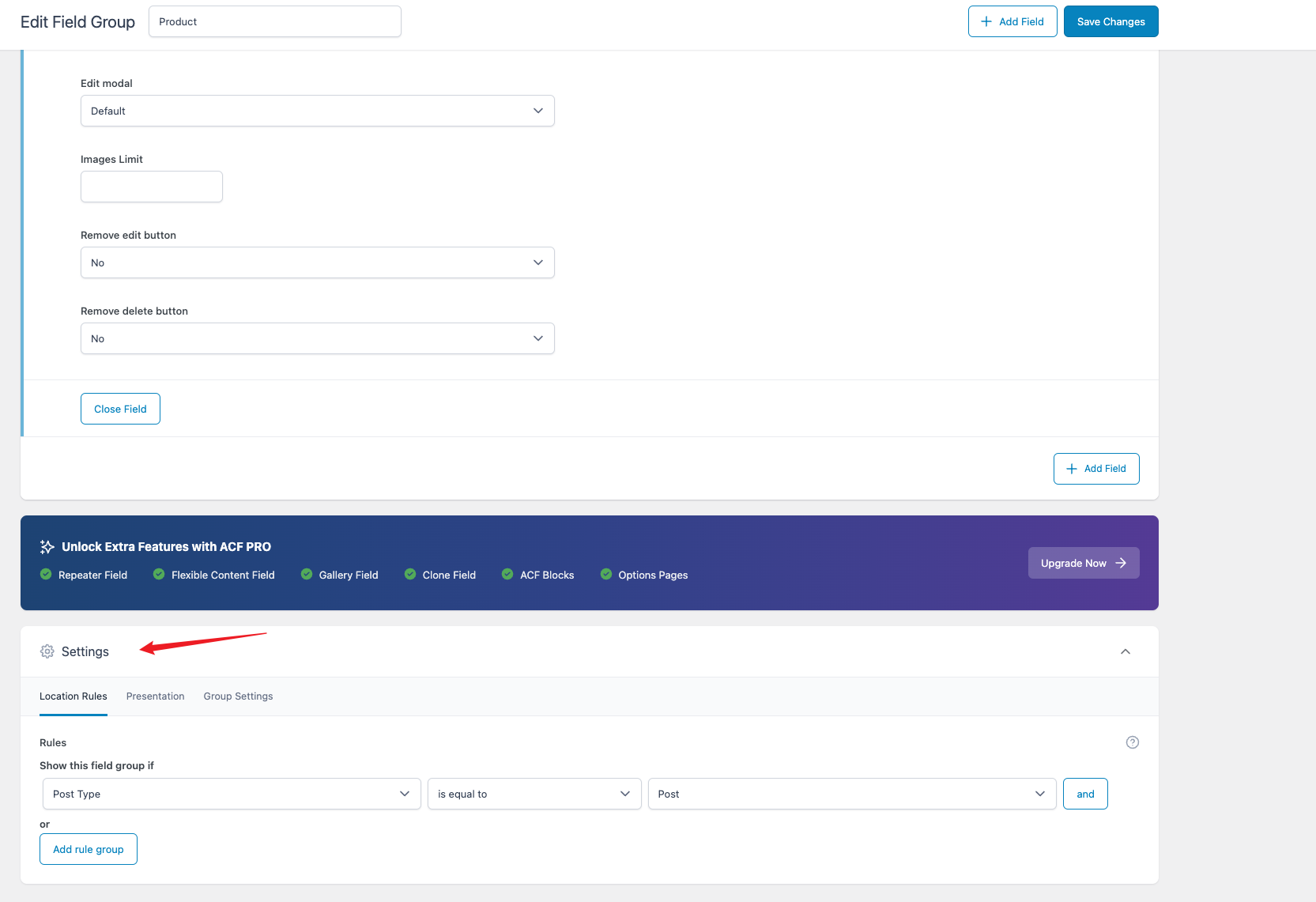Screen dimensions: 1316x902
Task: Click Upgrade Now in the ACF PRO banner
Action: click(1083, 563)
